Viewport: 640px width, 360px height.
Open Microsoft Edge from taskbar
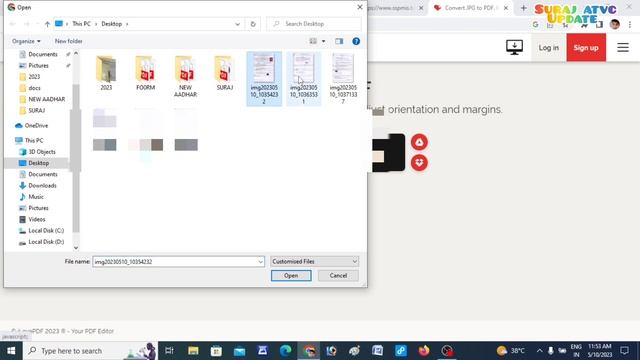point(286,351)
